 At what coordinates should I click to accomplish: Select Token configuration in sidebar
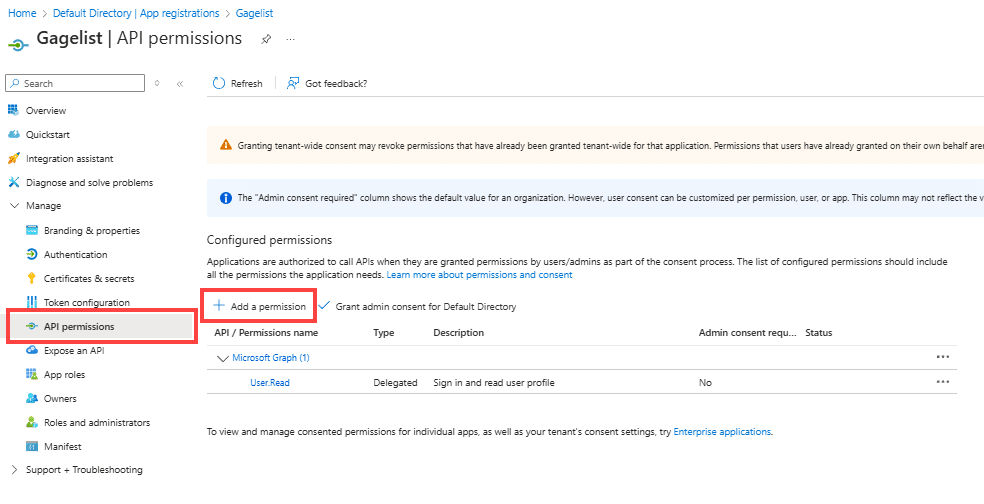click(x=86, y=302)
